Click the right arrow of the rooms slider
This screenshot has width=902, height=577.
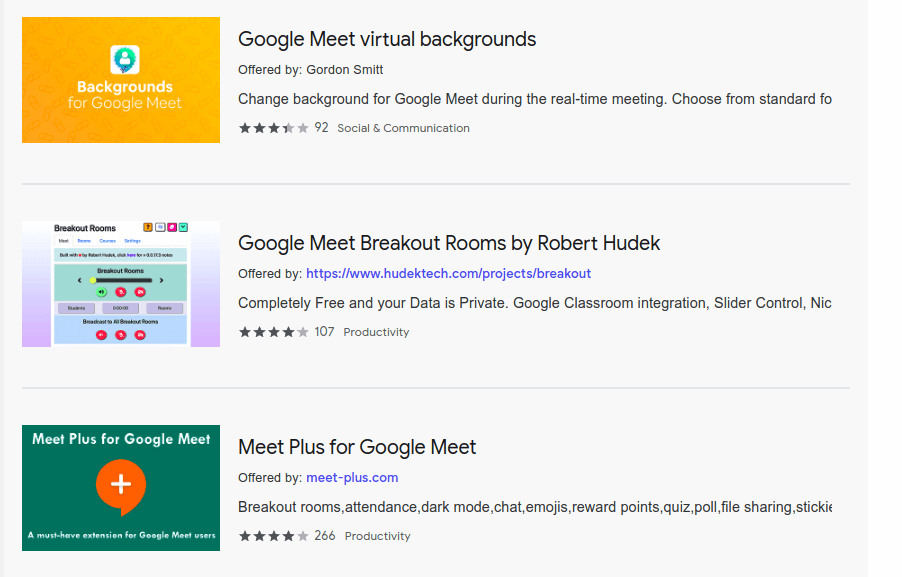coord(161,280)
